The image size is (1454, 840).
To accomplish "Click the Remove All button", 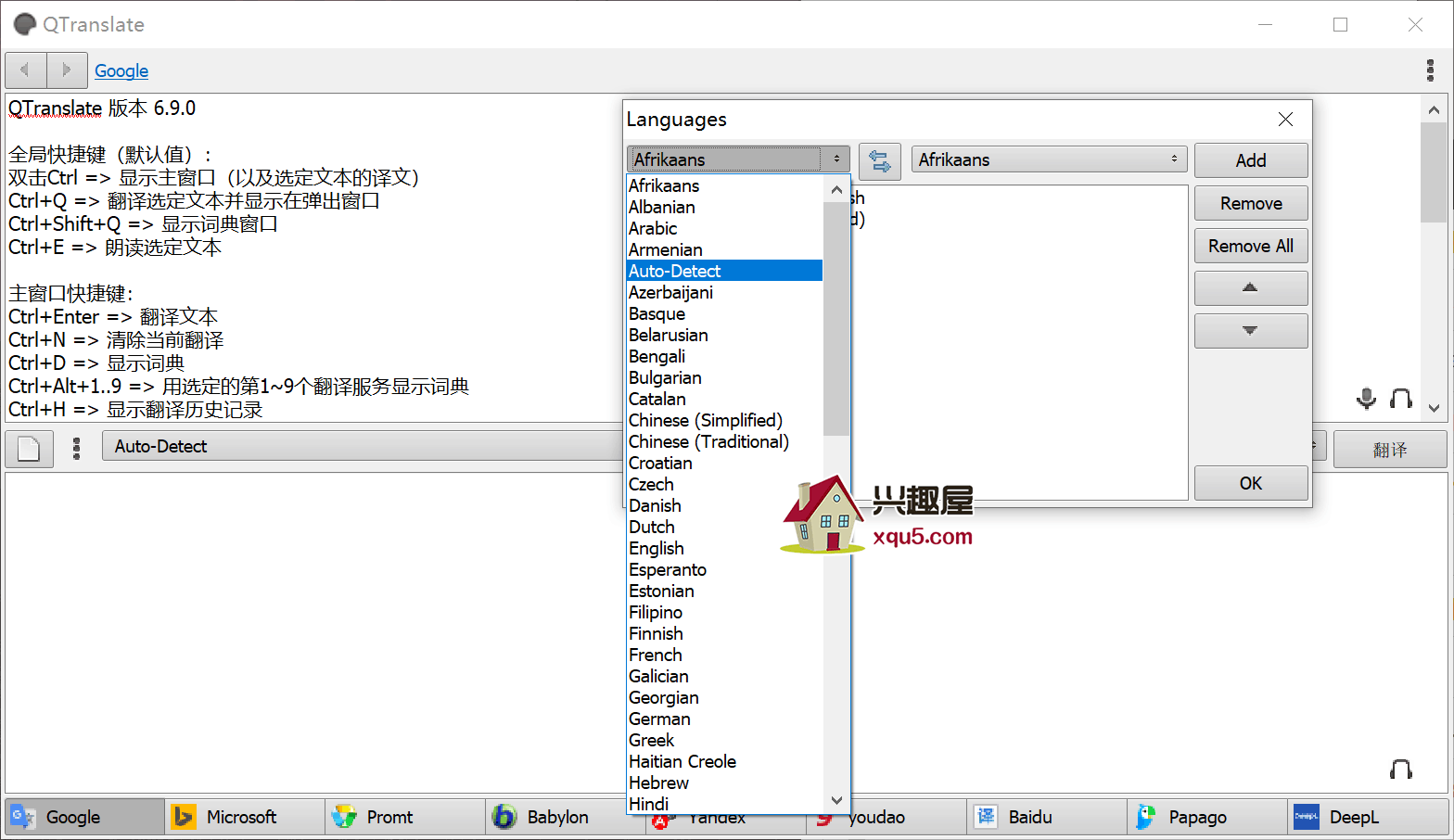I will [1251, 246].
